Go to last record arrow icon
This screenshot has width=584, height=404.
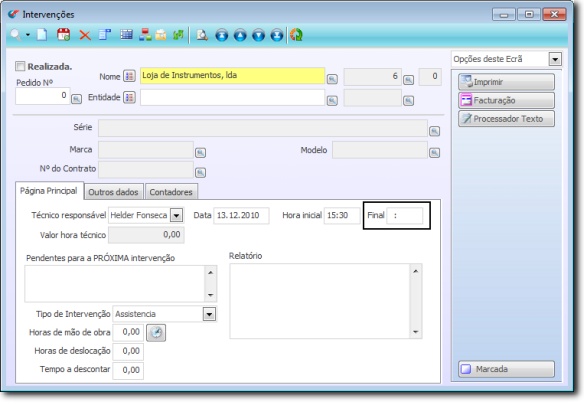point(277,35)
